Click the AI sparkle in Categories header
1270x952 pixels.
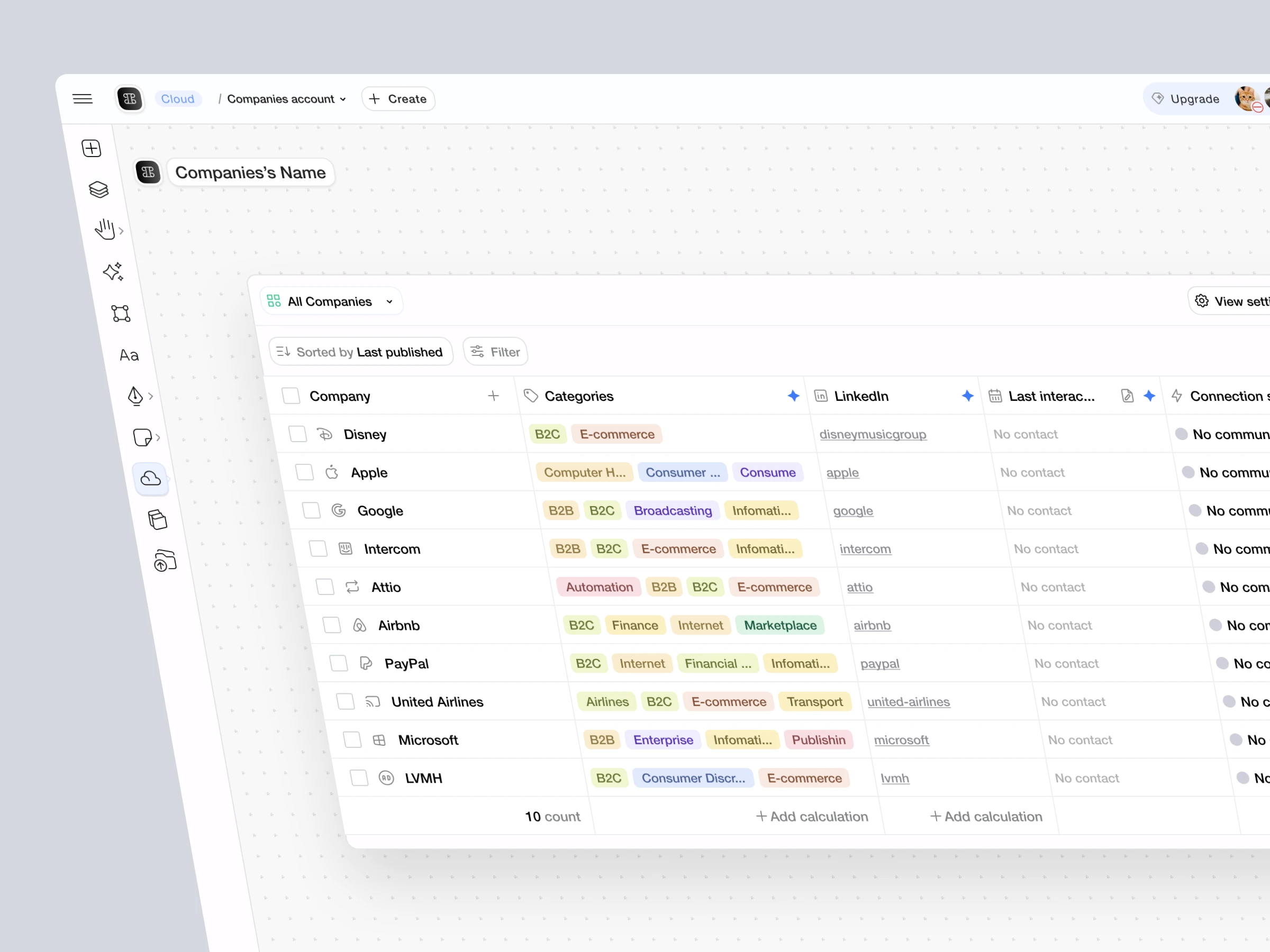[793, 396]
